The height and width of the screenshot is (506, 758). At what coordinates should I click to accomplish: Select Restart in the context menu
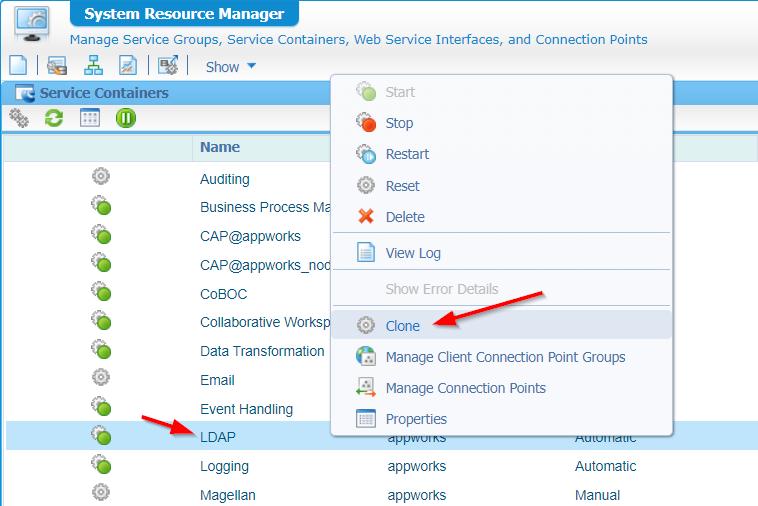coord(407,154)
